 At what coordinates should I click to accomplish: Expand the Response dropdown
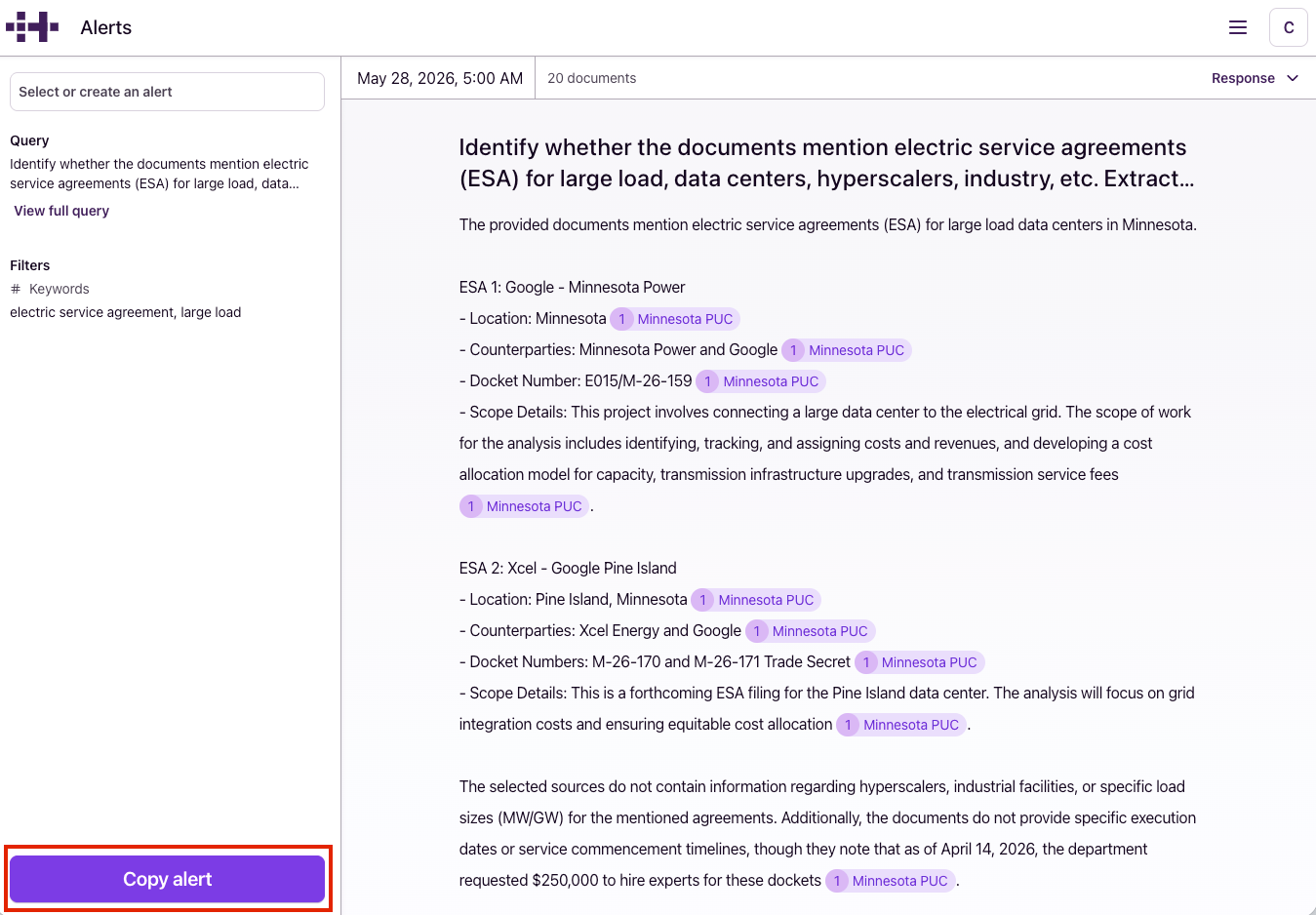tap(1255, 78)
